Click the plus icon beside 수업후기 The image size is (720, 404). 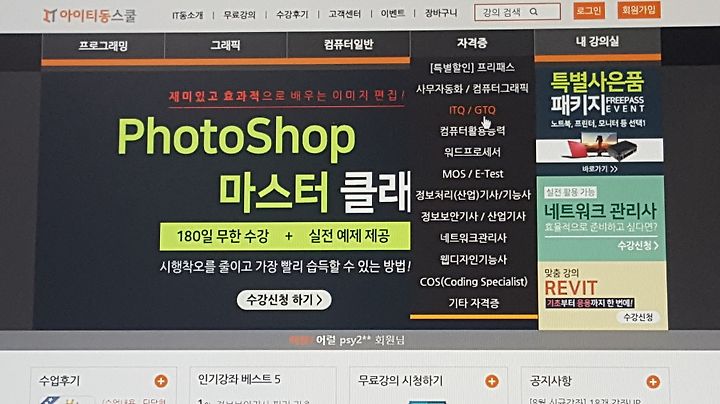click(x=161, y=381)
